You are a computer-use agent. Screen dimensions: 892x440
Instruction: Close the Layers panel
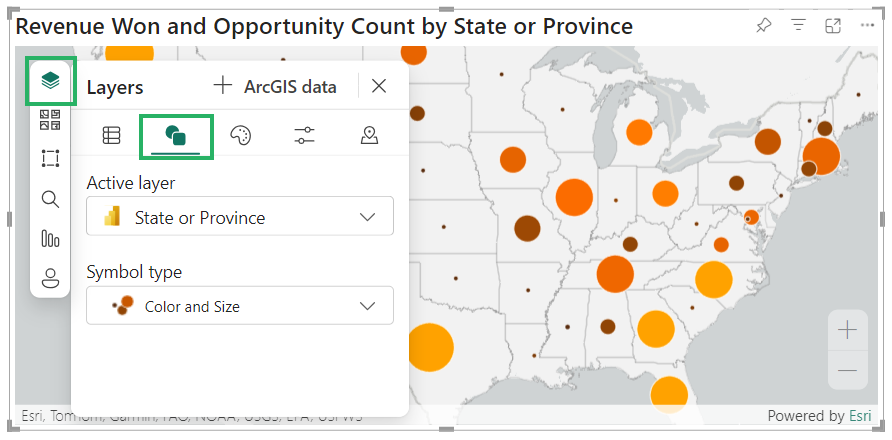pos(379,86)
